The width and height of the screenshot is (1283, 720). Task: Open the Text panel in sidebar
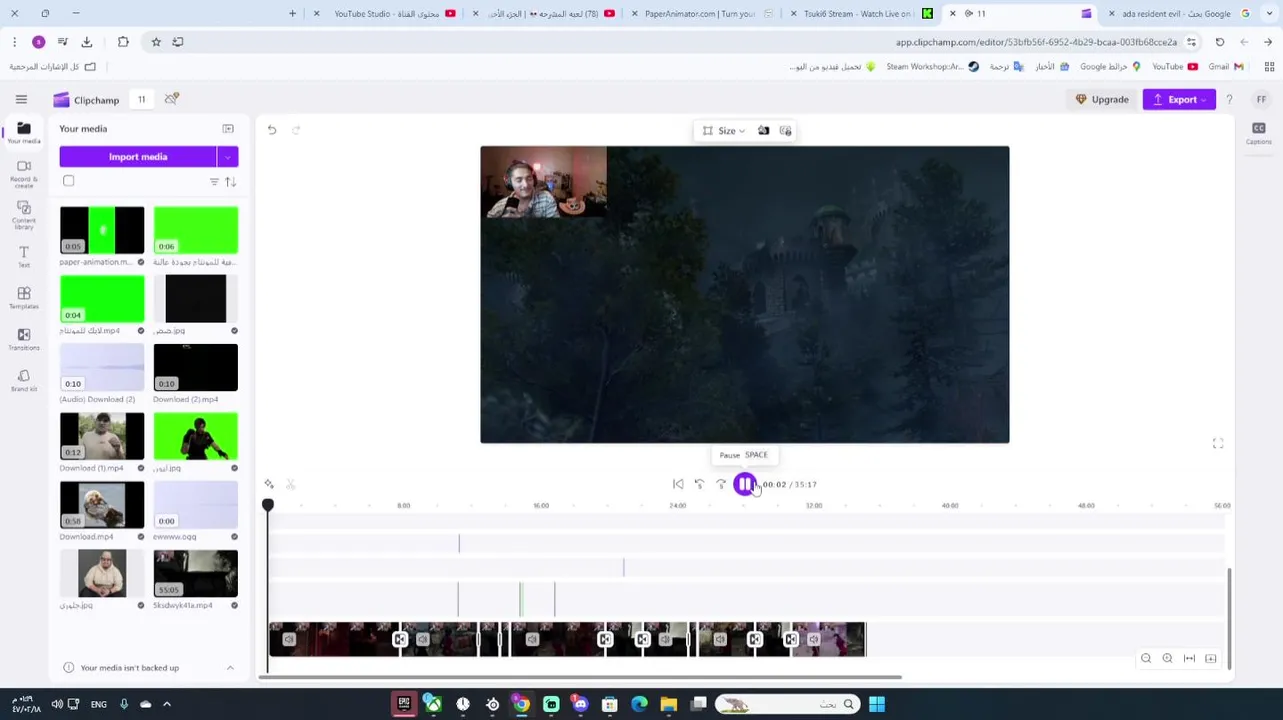[24, 256]
